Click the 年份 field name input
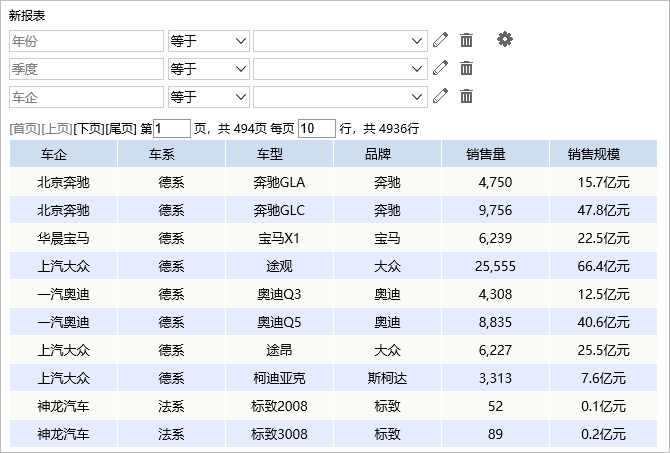The image size is (670, 453). pos(86,41)
